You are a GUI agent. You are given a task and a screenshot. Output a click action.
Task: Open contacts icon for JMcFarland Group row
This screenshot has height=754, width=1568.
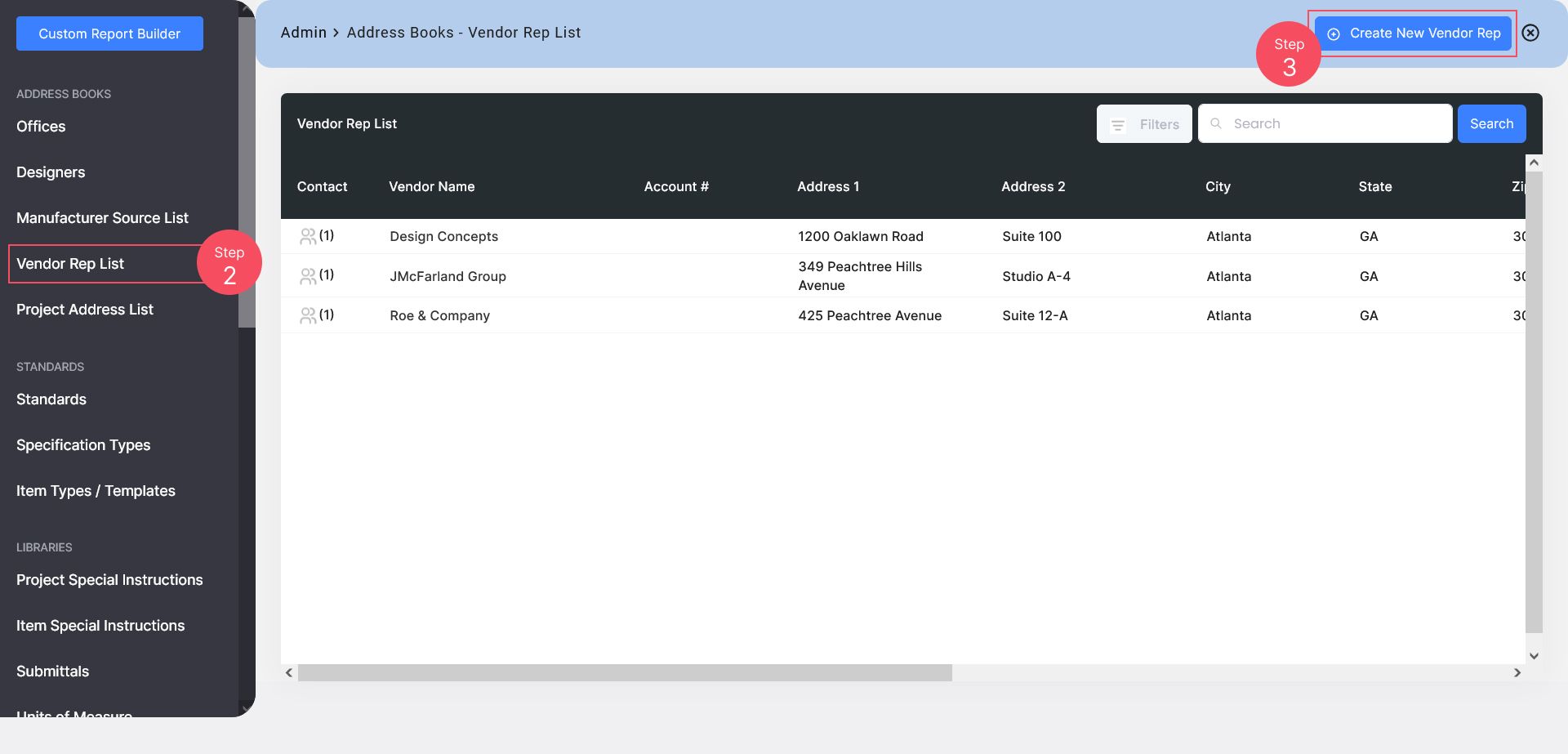[308, 276]
